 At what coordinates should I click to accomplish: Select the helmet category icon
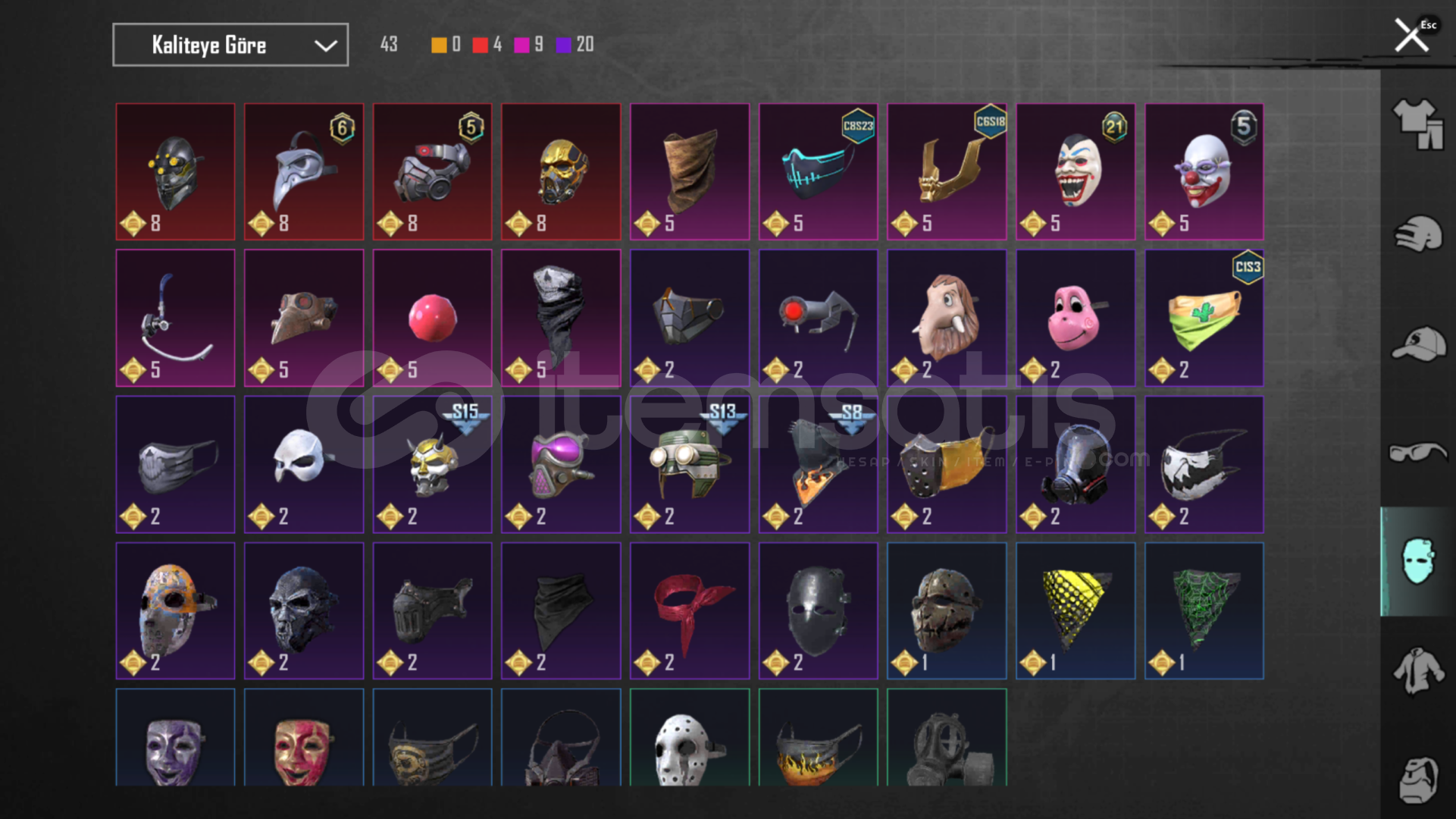click(1417, 234)
